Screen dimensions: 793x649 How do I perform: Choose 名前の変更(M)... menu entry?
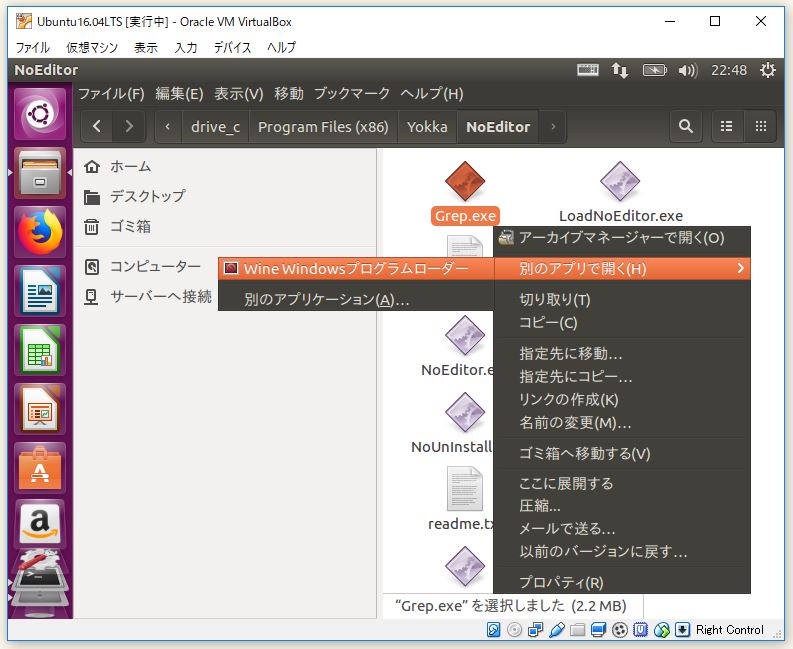622,423
